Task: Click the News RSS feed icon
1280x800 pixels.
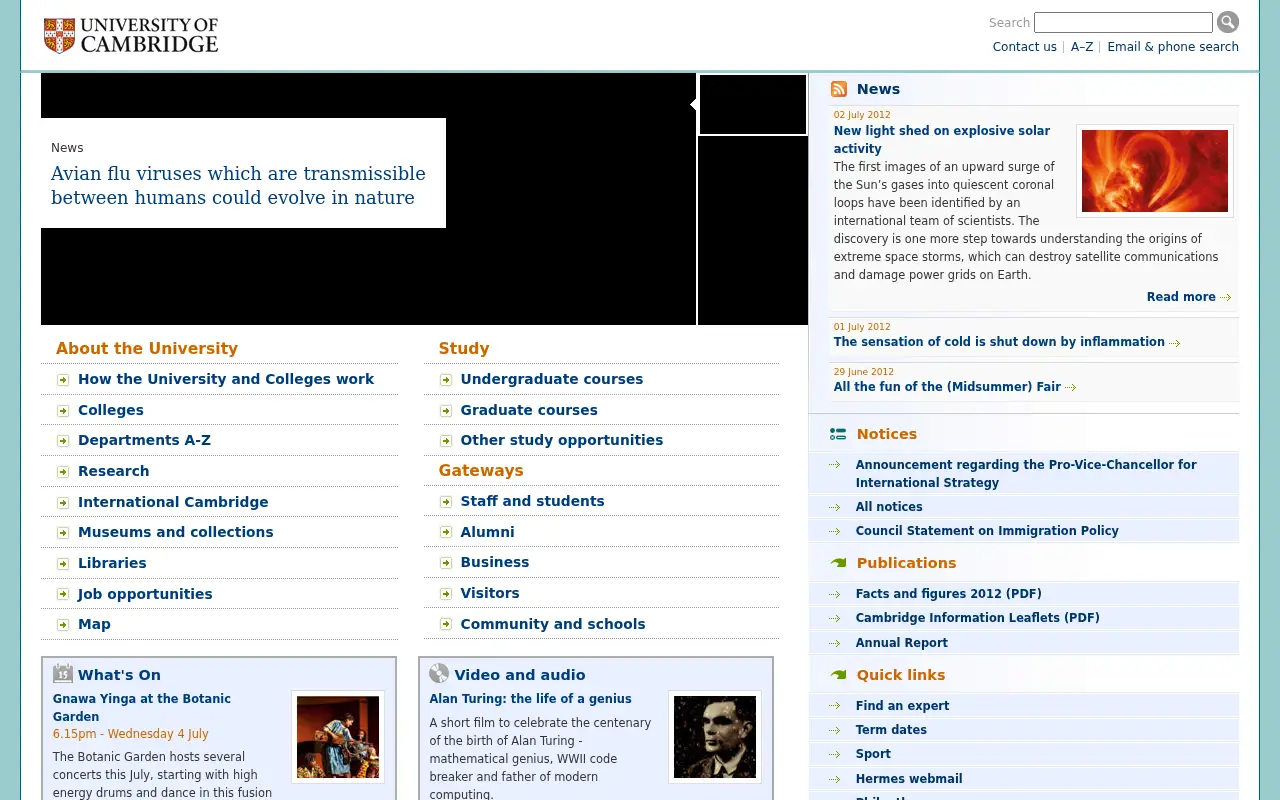Action: [x=839, y=89]
